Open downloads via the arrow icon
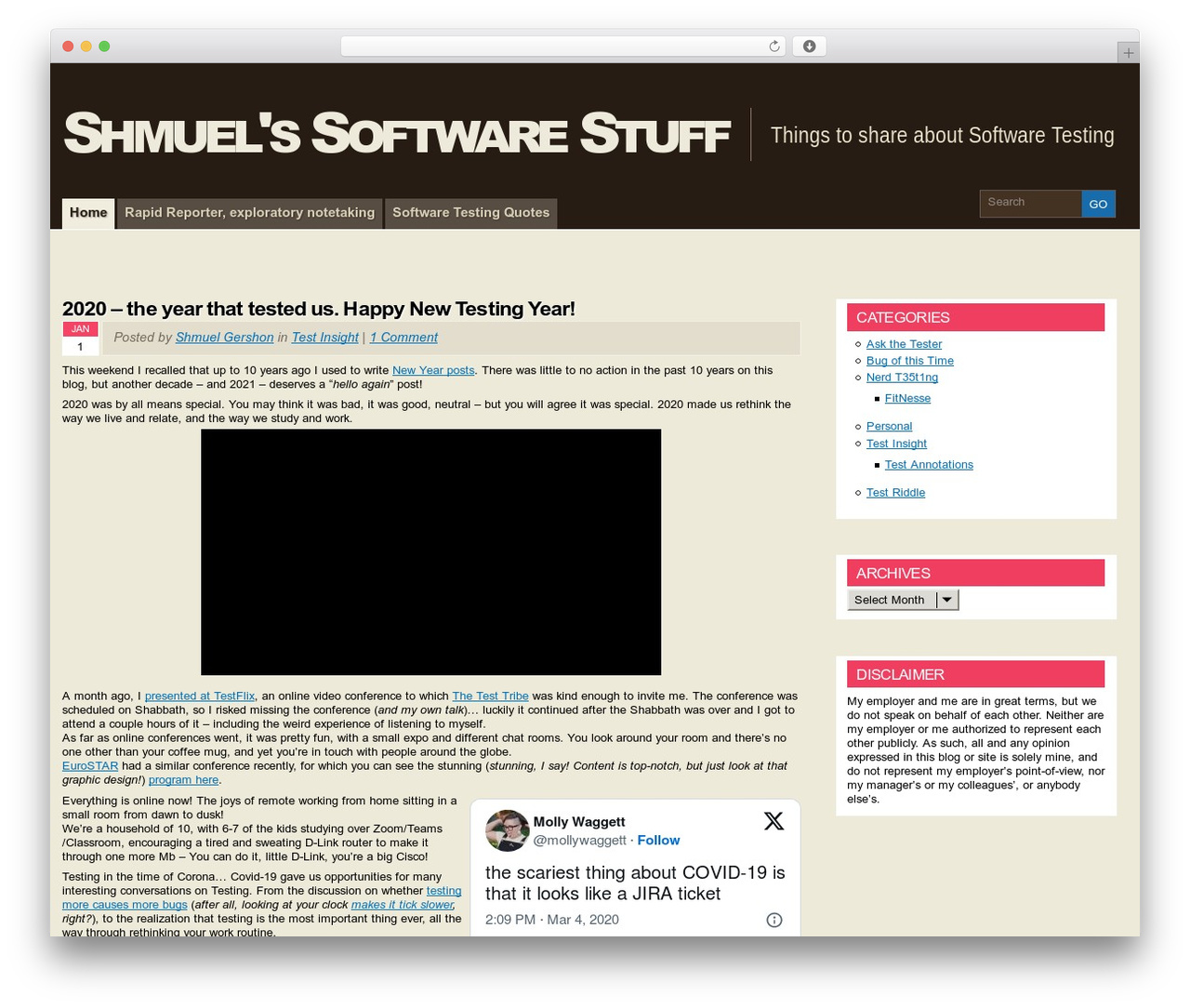The image size is (1190, 1008). pos(809,46)
